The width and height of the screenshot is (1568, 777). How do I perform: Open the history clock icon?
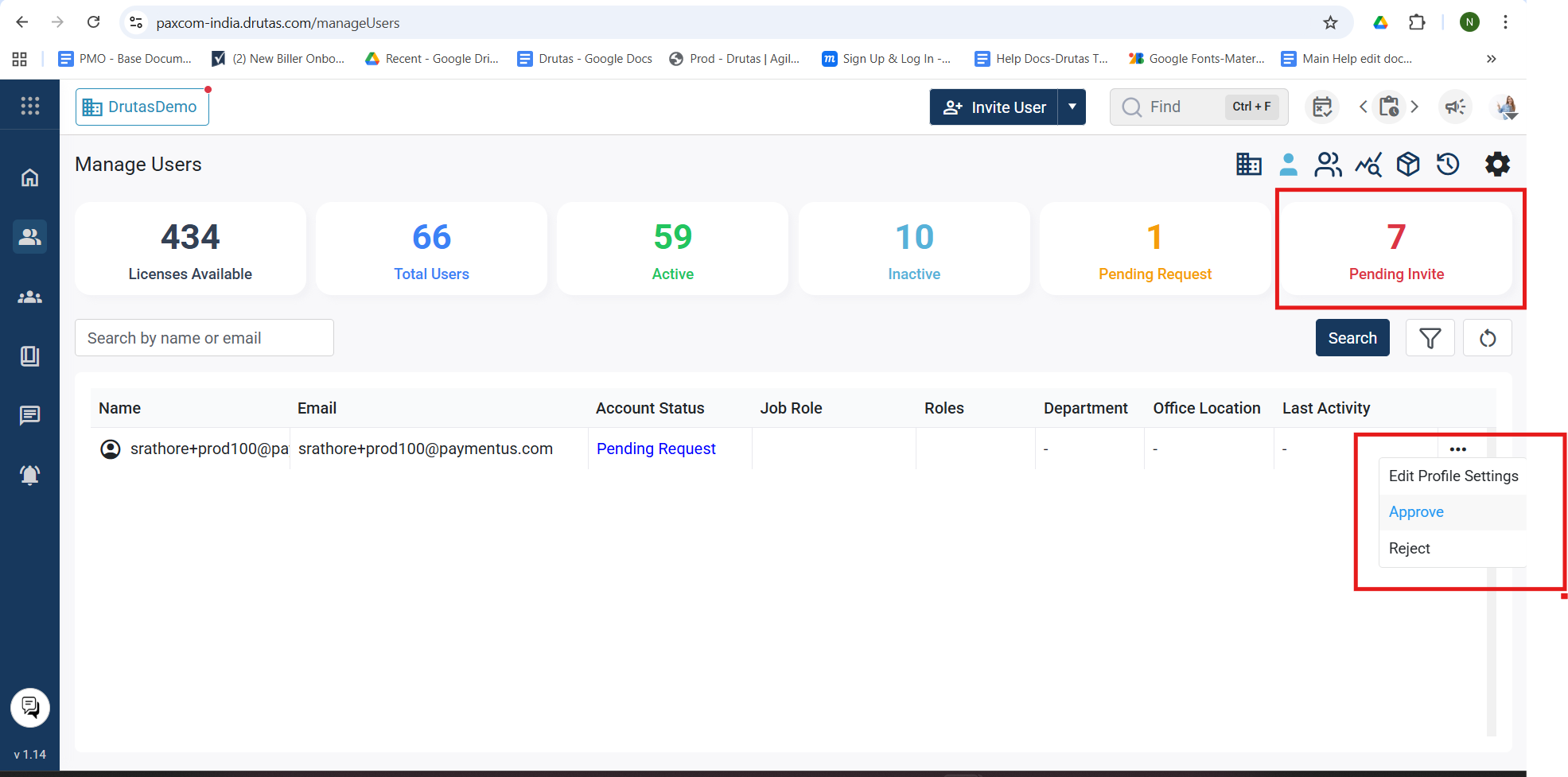(1448, 165)
